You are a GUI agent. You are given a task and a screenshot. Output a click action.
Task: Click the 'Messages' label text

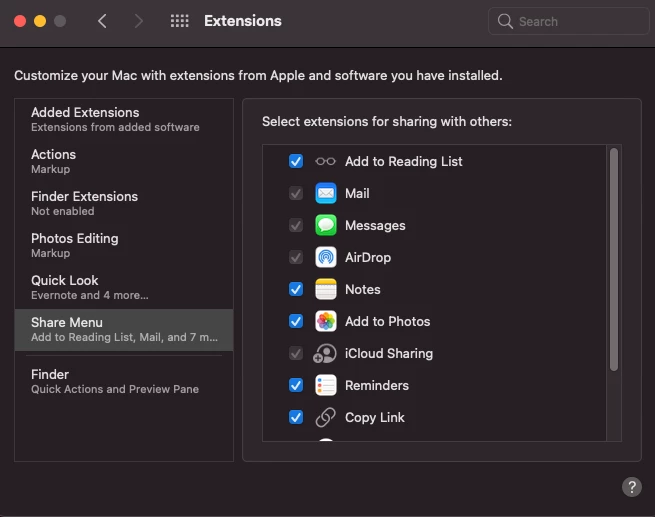[375, 226]
